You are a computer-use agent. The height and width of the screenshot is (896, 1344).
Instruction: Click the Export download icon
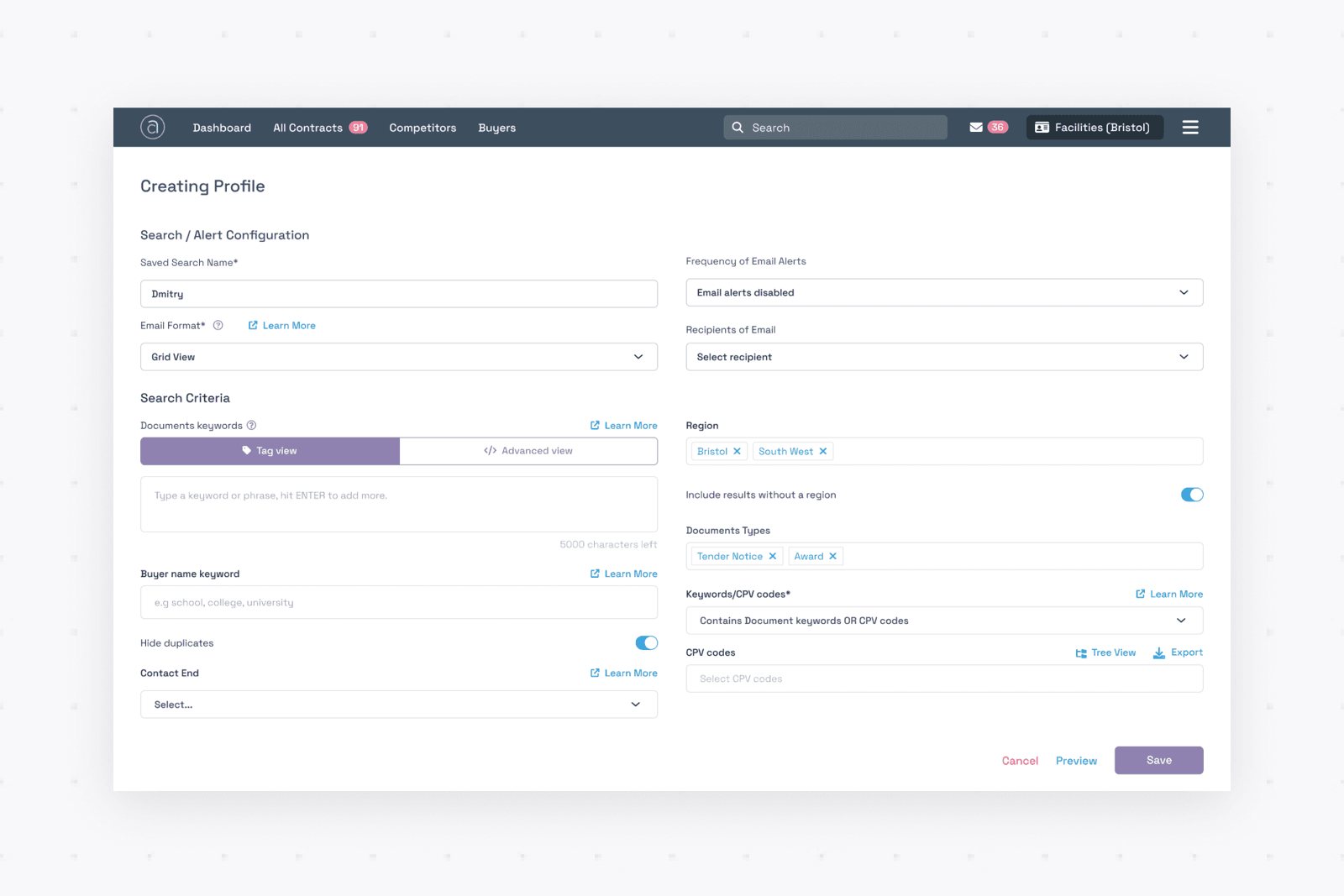point(1159,653)
